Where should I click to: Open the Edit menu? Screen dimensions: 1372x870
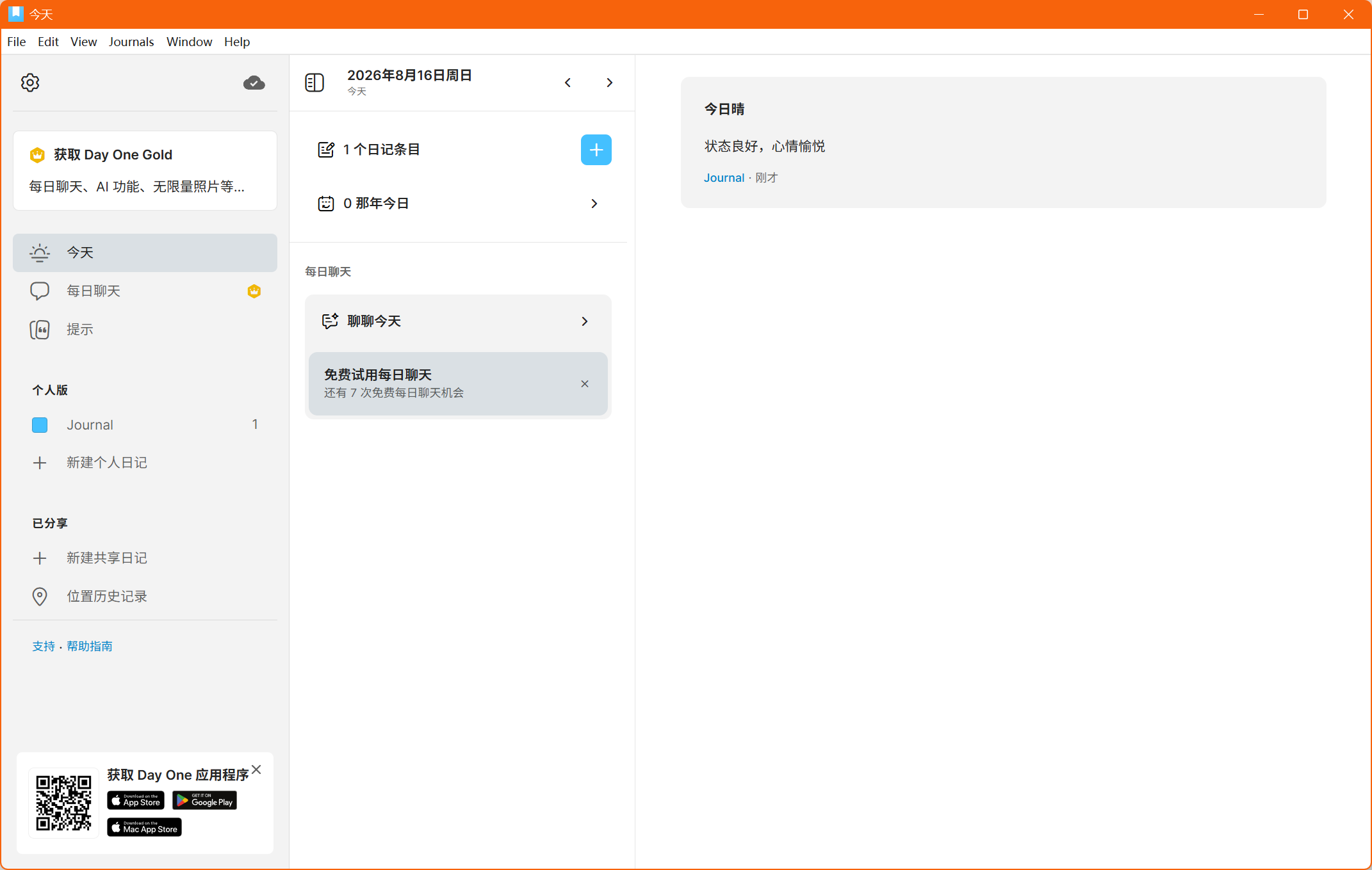48,42
